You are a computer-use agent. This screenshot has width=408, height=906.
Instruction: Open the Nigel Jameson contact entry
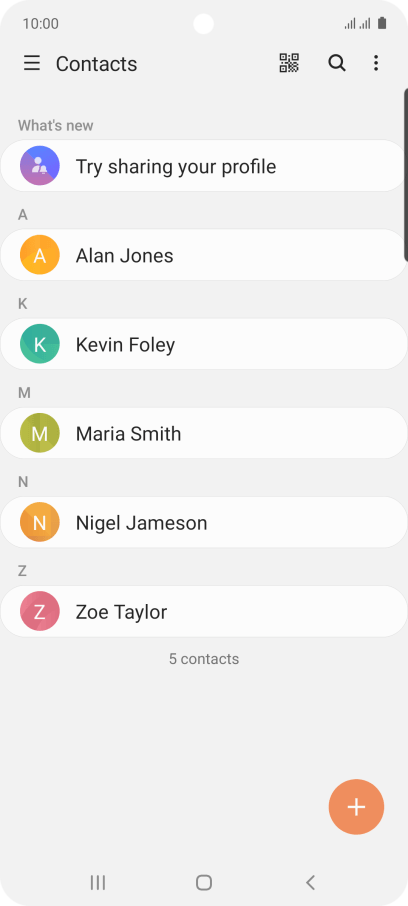[204, 522]
